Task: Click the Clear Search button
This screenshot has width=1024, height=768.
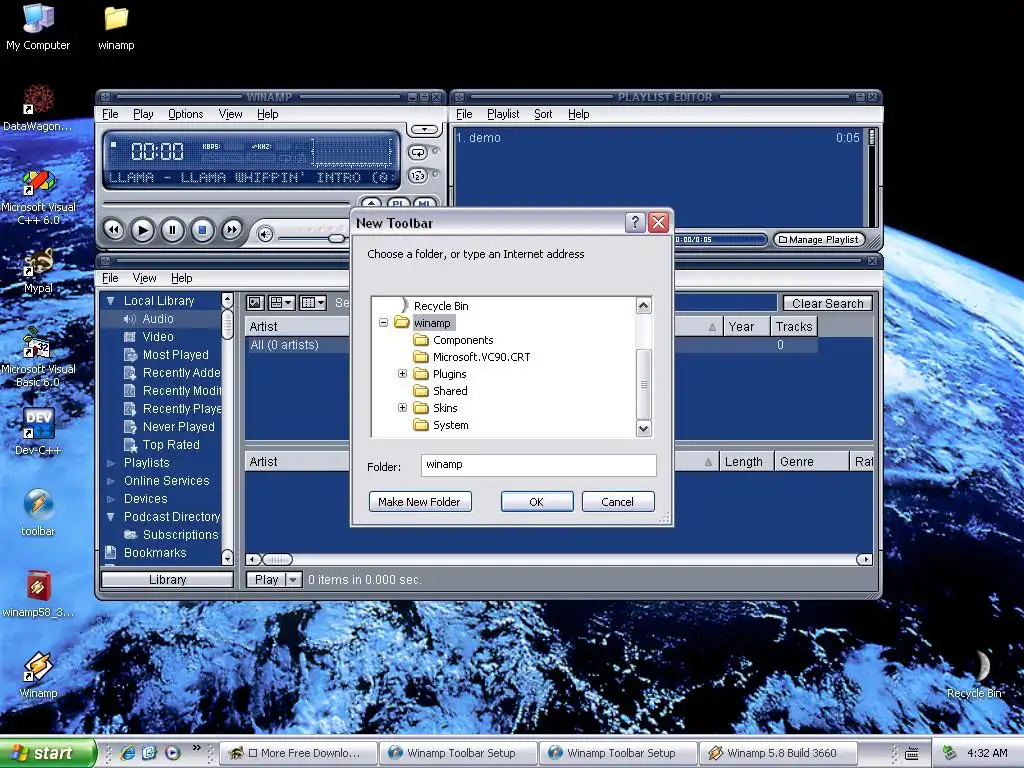Action: (x=827, y=304)
